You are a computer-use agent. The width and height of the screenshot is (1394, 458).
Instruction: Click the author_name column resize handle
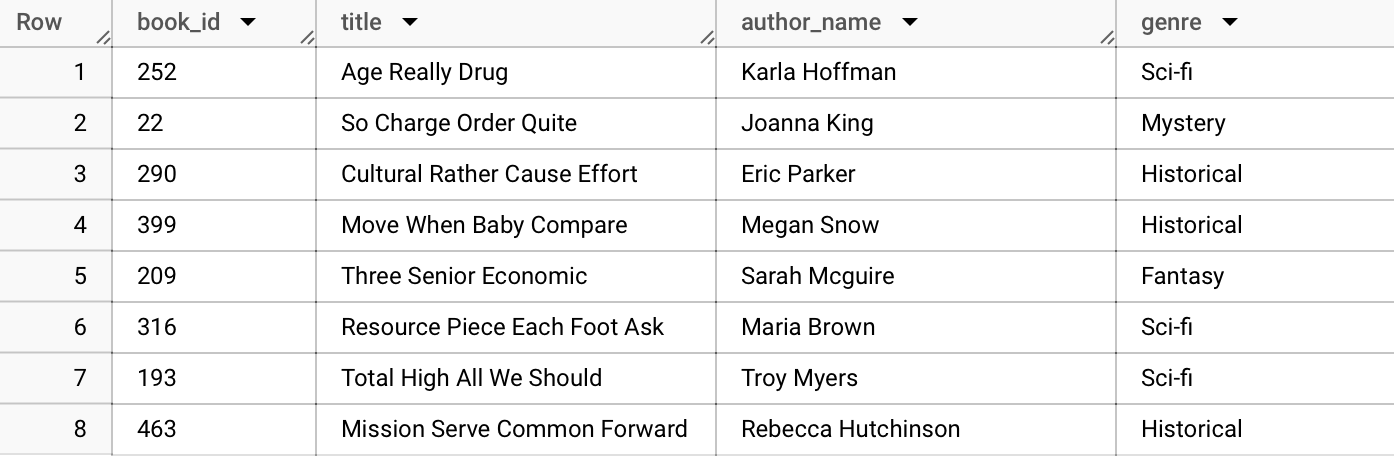point(1107,38)
